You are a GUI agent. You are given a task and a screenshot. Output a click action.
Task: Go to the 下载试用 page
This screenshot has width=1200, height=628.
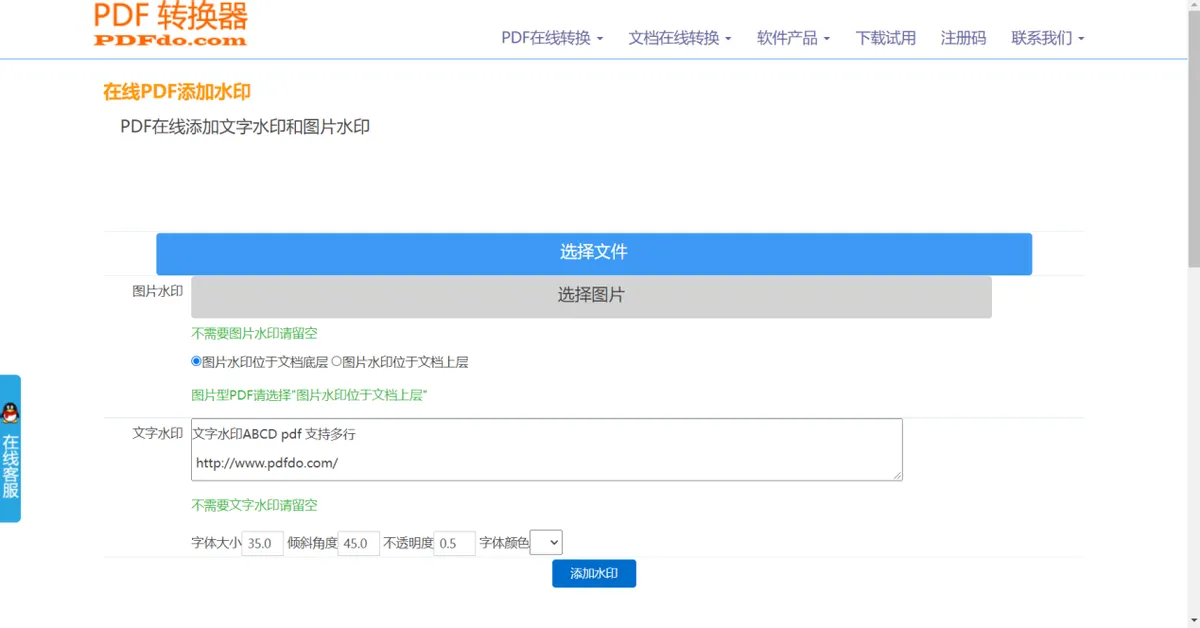pyautogui.click(x=886, y=38)
